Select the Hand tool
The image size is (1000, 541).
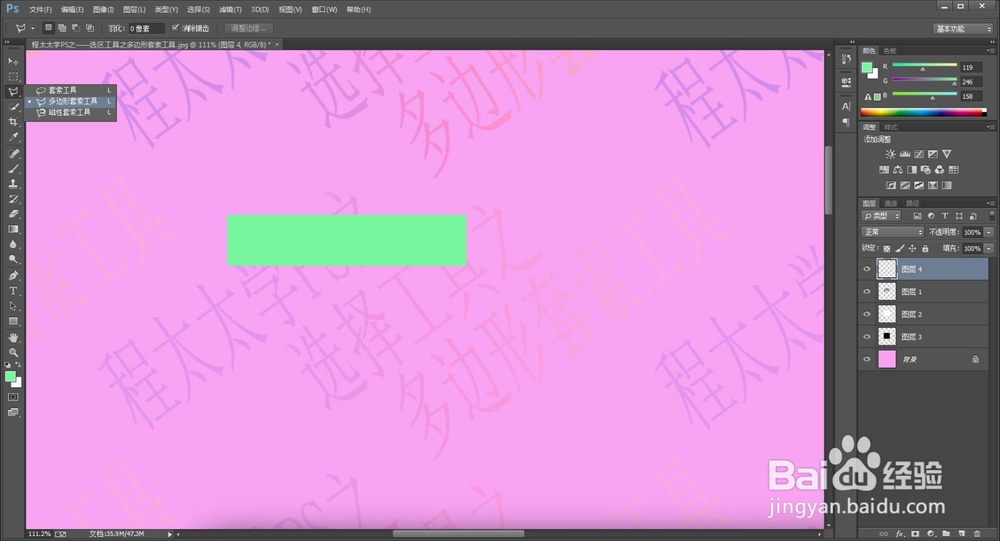[13, 337]
